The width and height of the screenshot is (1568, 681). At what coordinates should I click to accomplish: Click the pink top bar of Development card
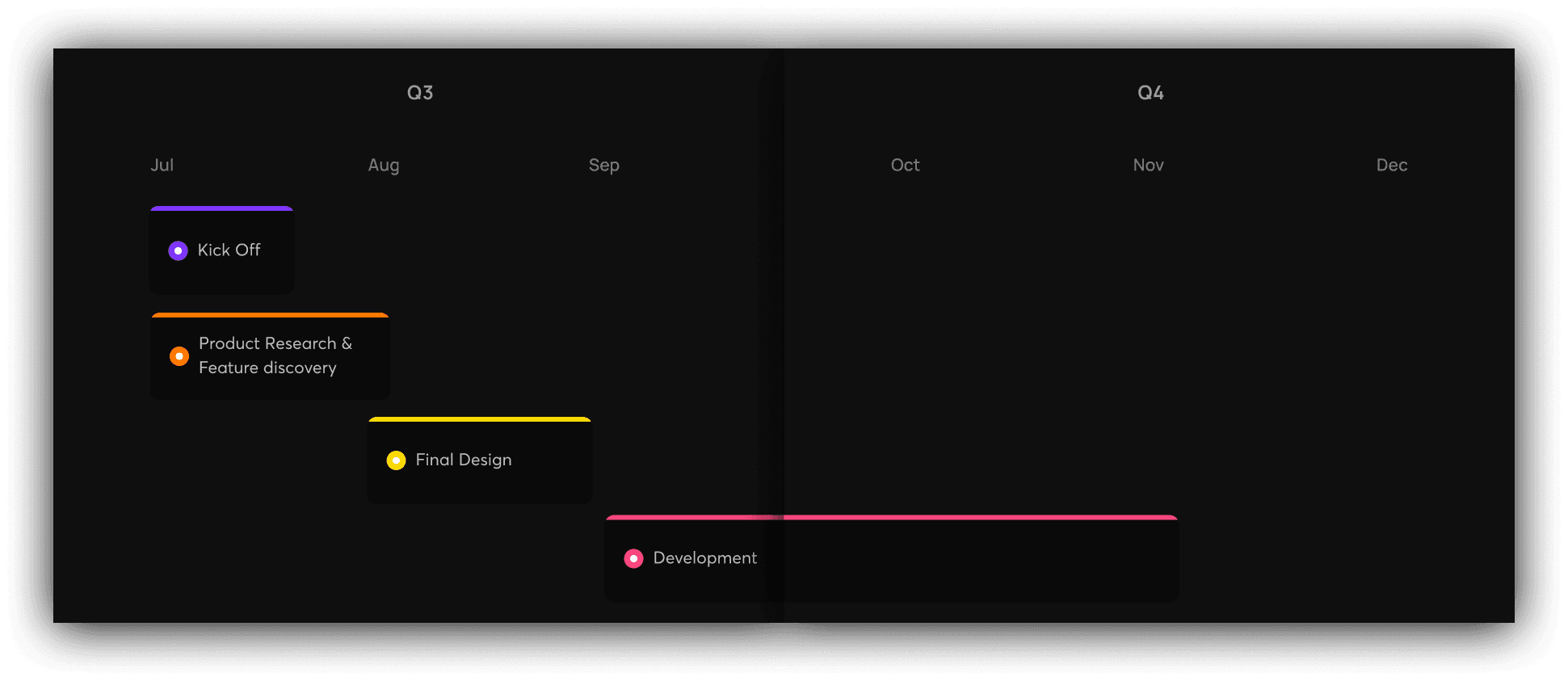coord(891,517)
